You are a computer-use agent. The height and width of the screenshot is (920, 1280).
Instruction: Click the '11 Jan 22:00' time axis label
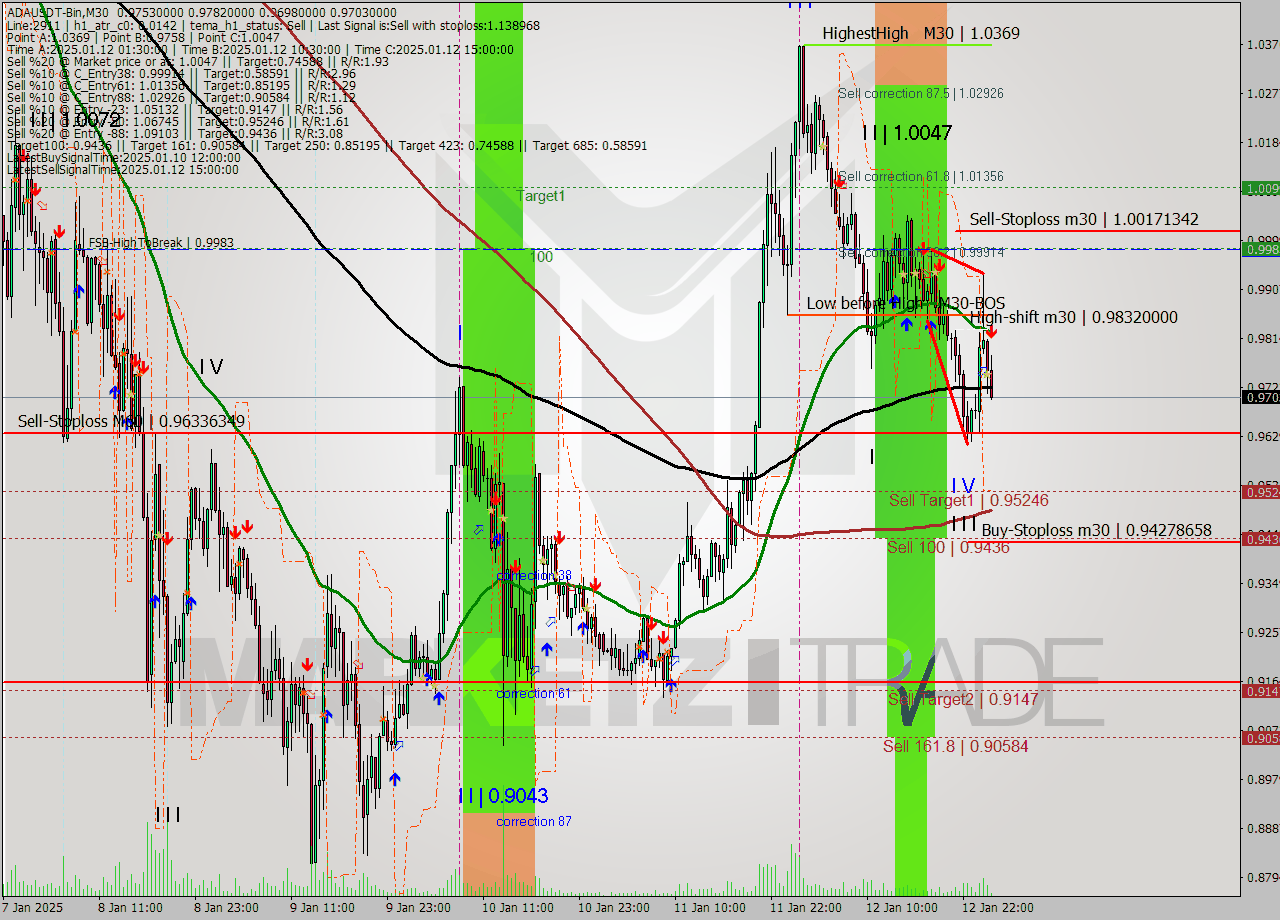pos(805,908)
